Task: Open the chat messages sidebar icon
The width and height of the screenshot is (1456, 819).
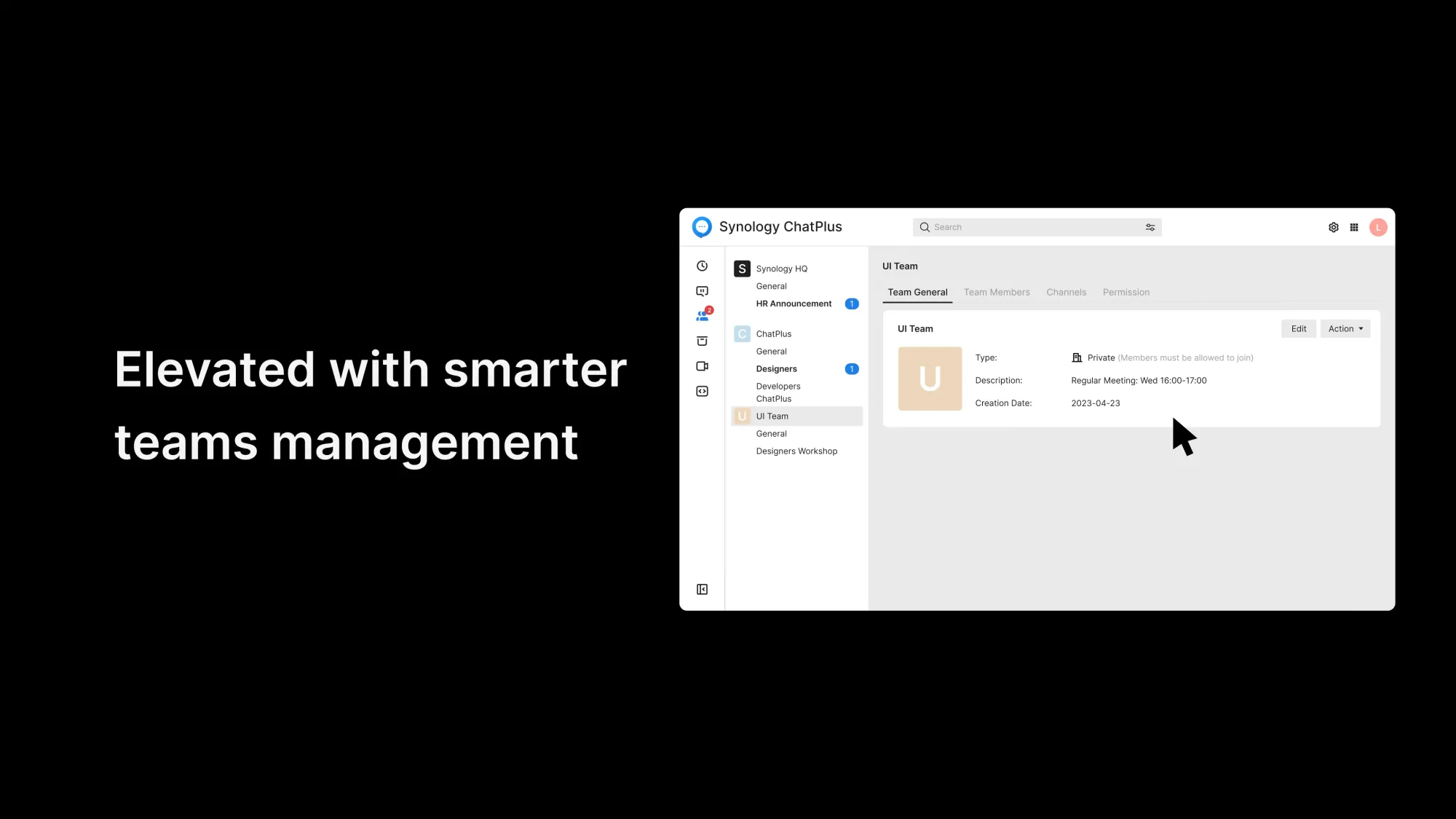Action: pos(702,291)
